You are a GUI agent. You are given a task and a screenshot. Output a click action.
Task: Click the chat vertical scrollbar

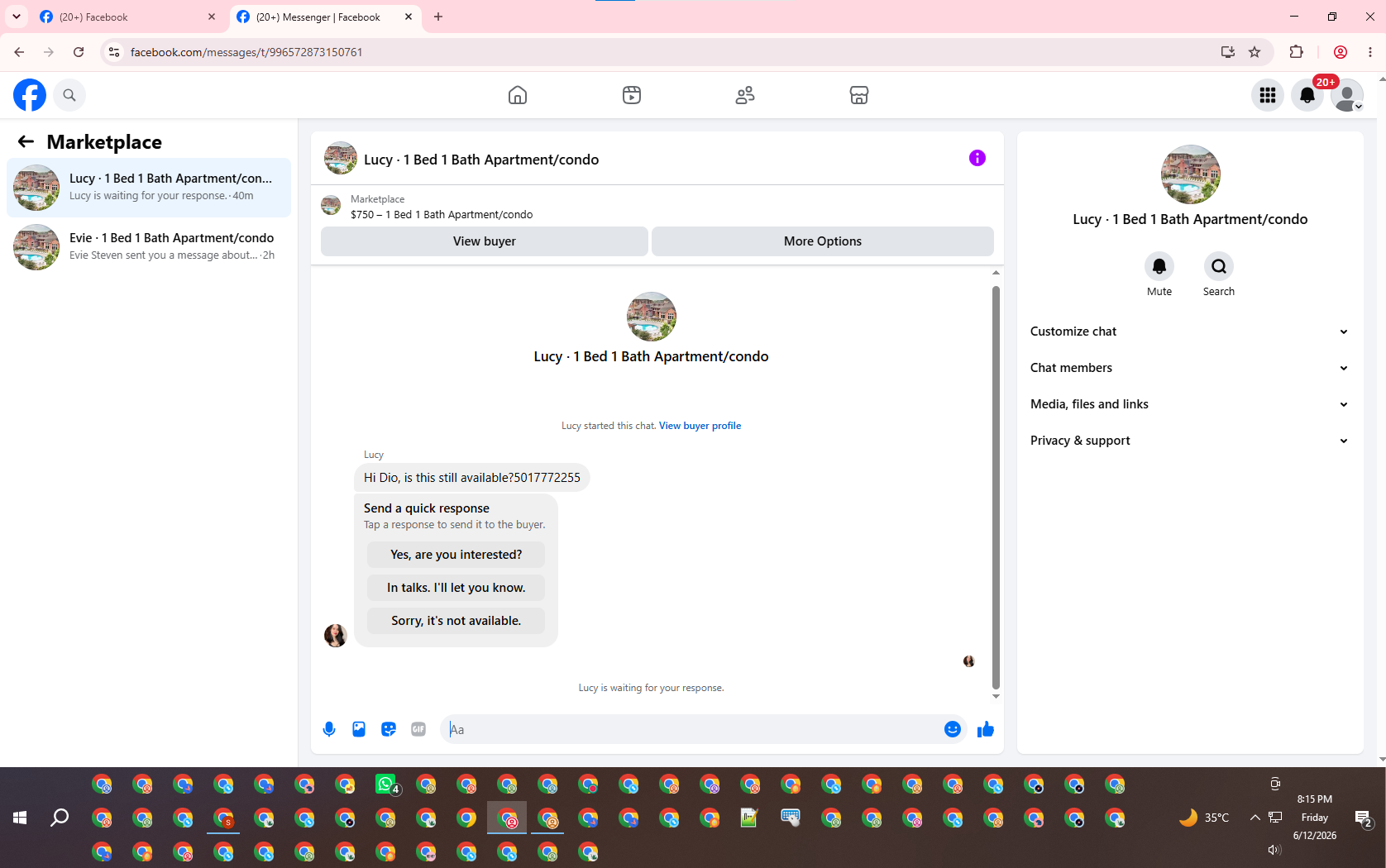(x=996, y=487)
